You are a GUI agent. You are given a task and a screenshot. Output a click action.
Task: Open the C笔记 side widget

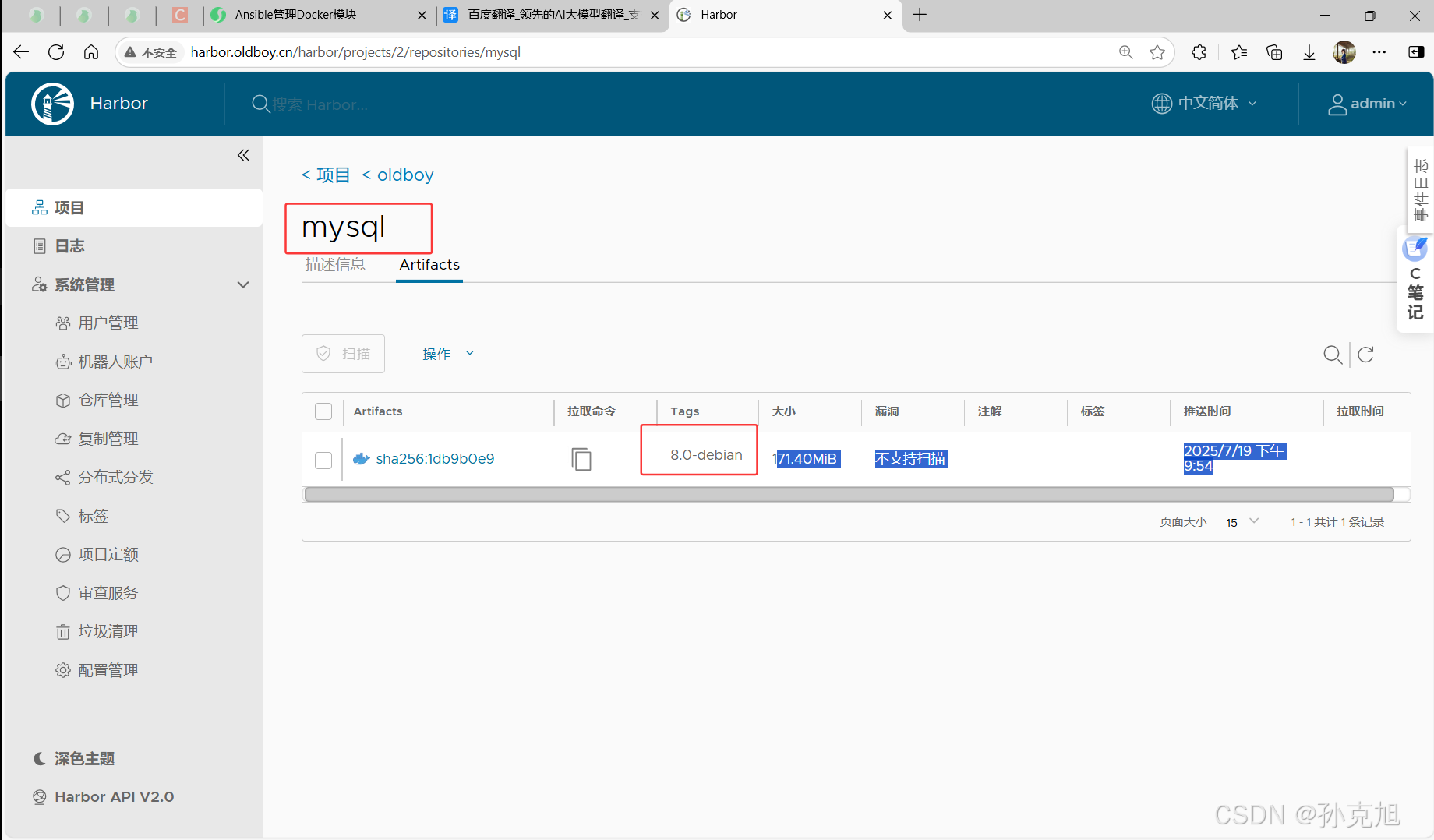[1415, 281]
